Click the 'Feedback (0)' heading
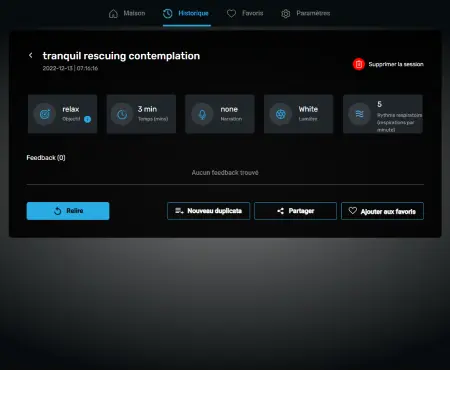Screen dimensions: 450x394 click(46, 158)
